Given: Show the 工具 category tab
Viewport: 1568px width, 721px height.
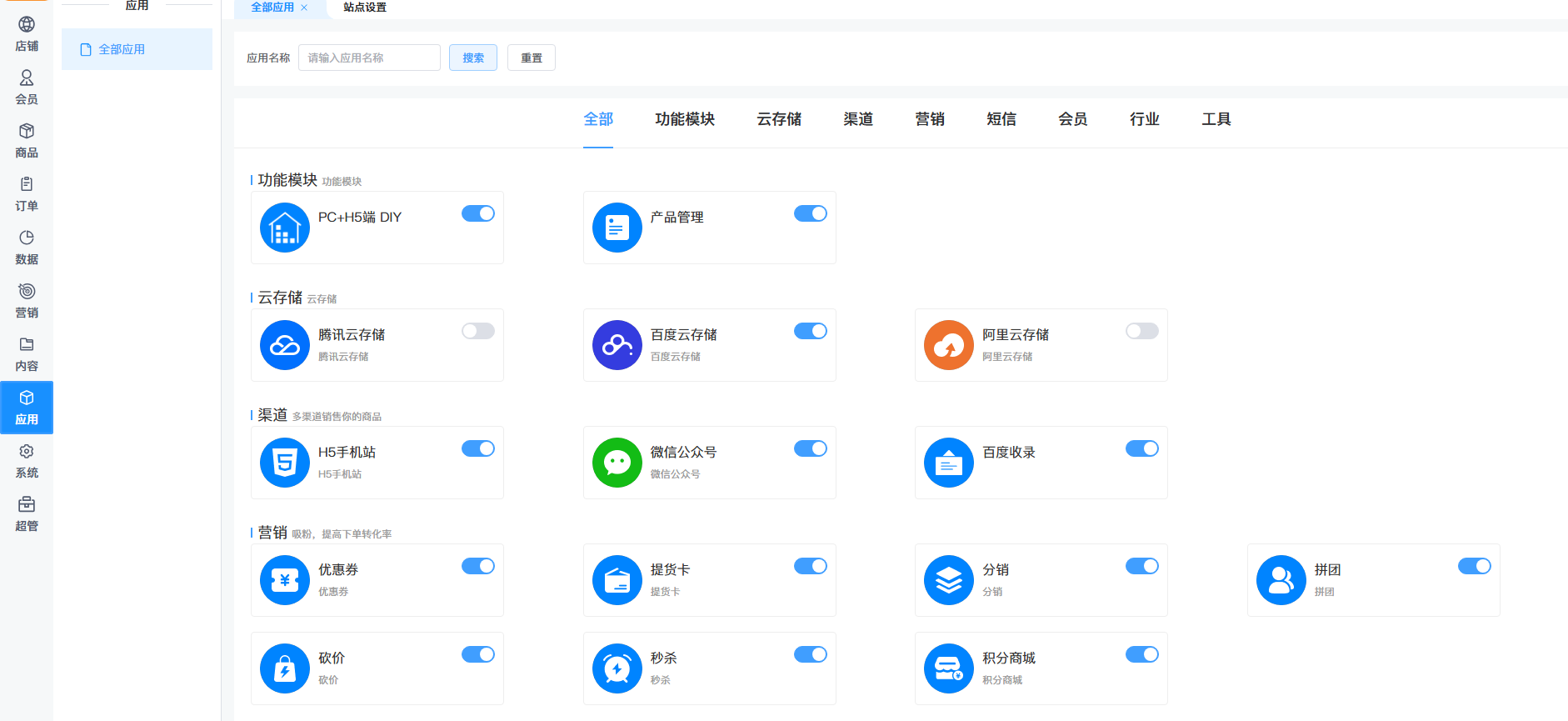Looking at the screenshot, I should point(1216,119).
